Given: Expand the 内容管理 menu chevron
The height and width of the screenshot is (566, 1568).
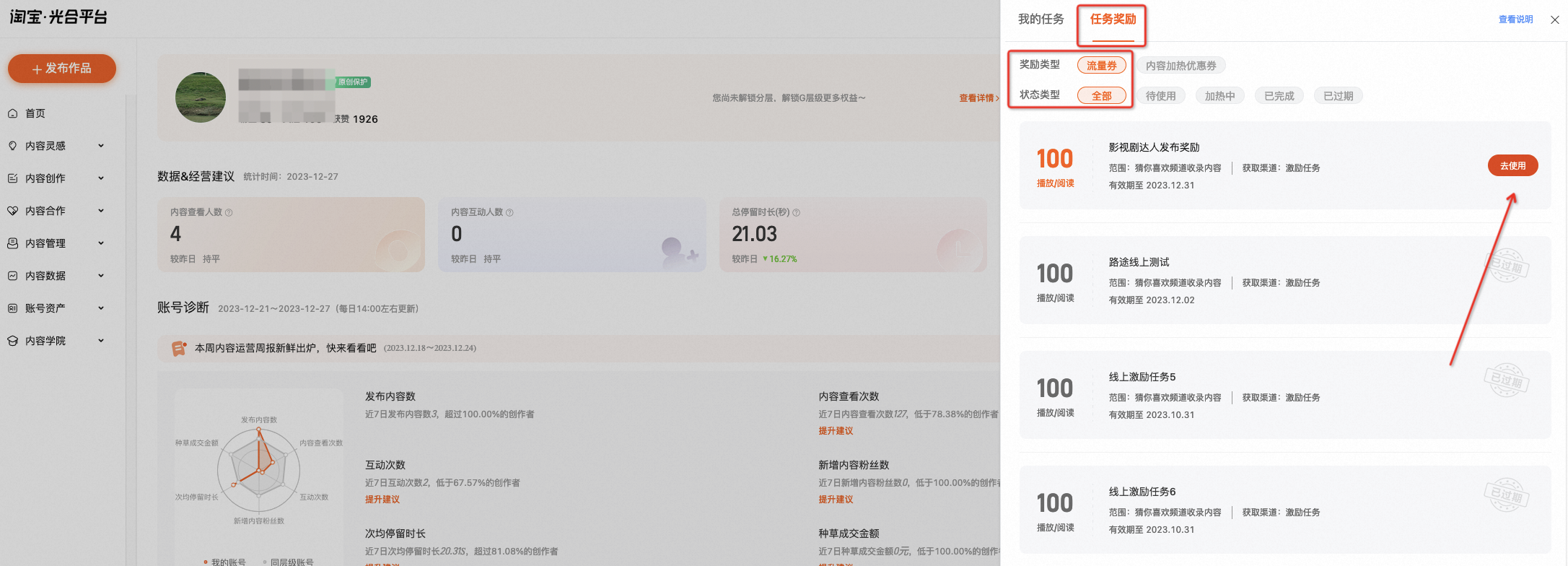Looking at the screenshot, I should (101, 243).
